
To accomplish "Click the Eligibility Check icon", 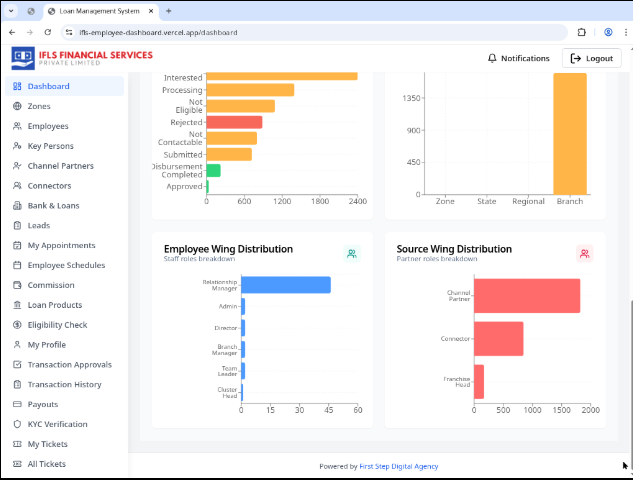I will 17,325.
